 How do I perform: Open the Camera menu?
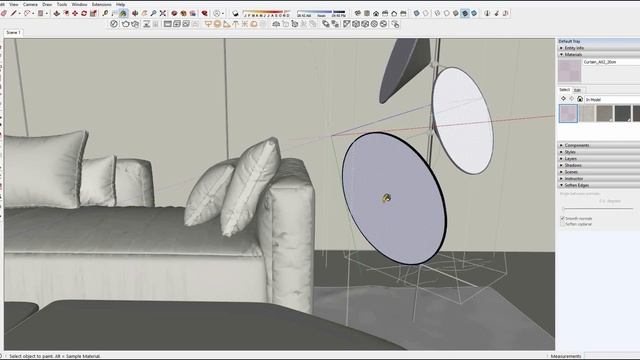pyautogui.click(x=30, y=4)
